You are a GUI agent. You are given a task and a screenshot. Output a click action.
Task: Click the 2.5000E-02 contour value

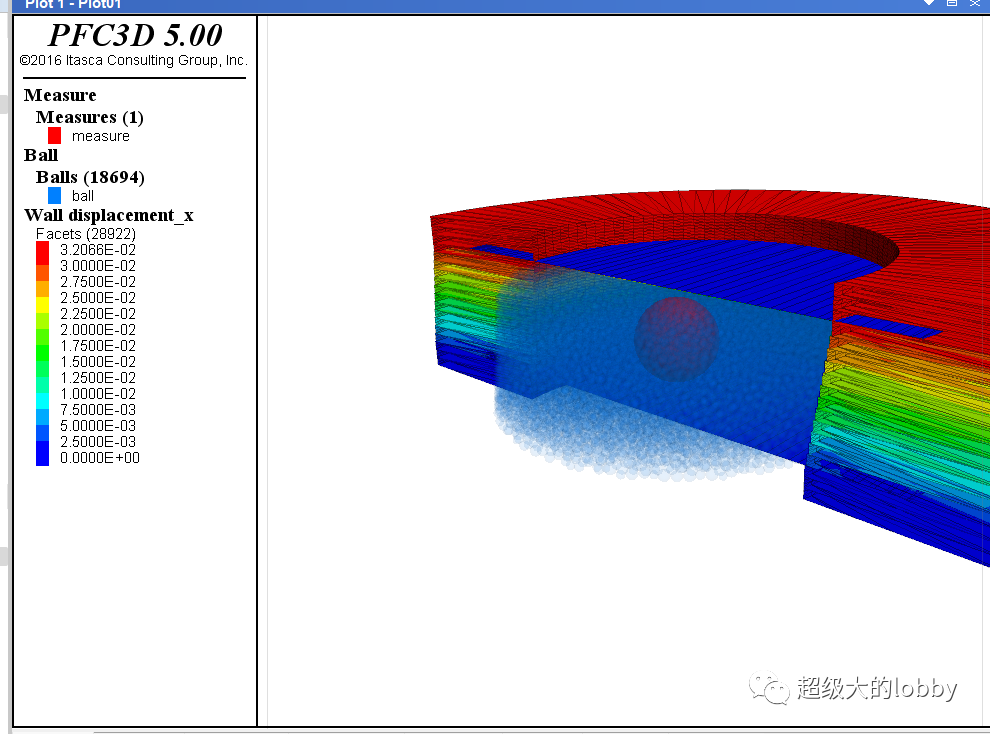pos(98,298)
